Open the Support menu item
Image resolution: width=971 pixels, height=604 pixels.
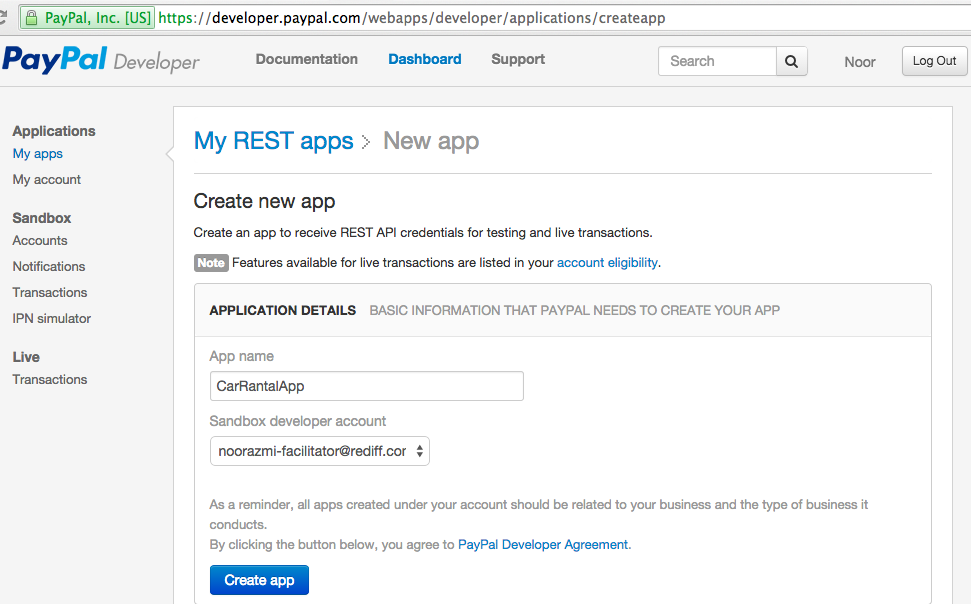click(x=518, y=59)
